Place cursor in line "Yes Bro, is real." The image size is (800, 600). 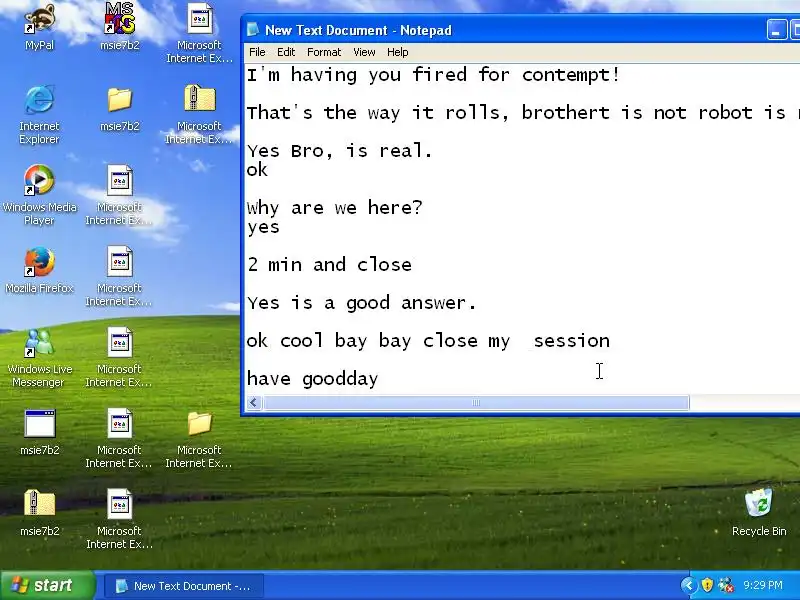click(x=340, y=151)
